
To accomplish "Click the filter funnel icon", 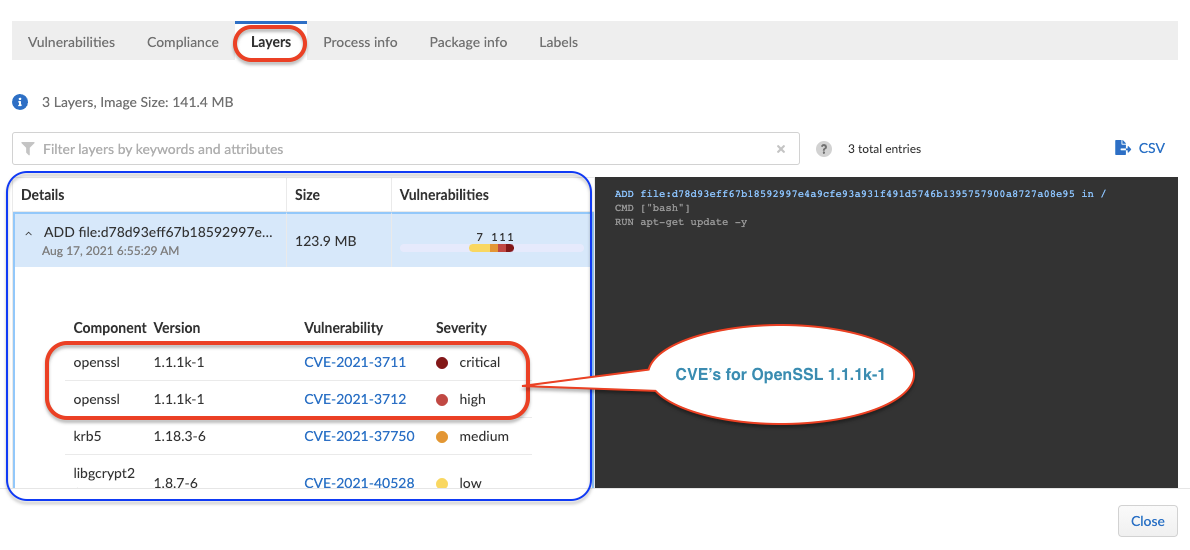I will tap(28, 149).
